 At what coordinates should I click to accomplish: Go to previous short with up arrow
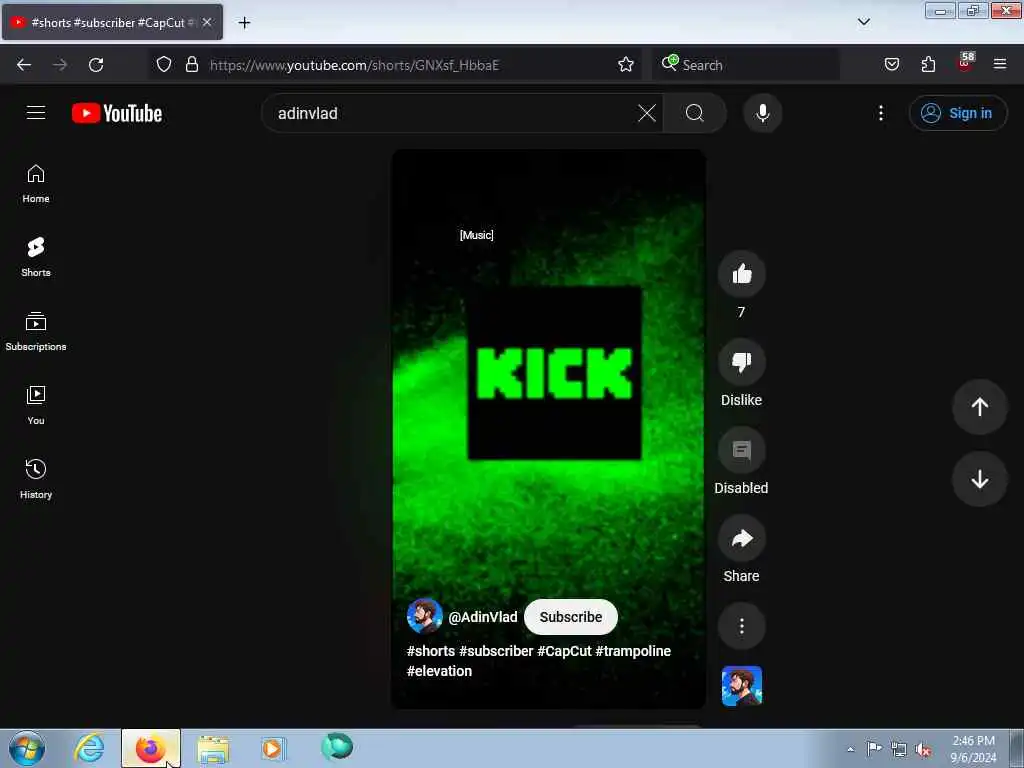click(x=979, y=407)
